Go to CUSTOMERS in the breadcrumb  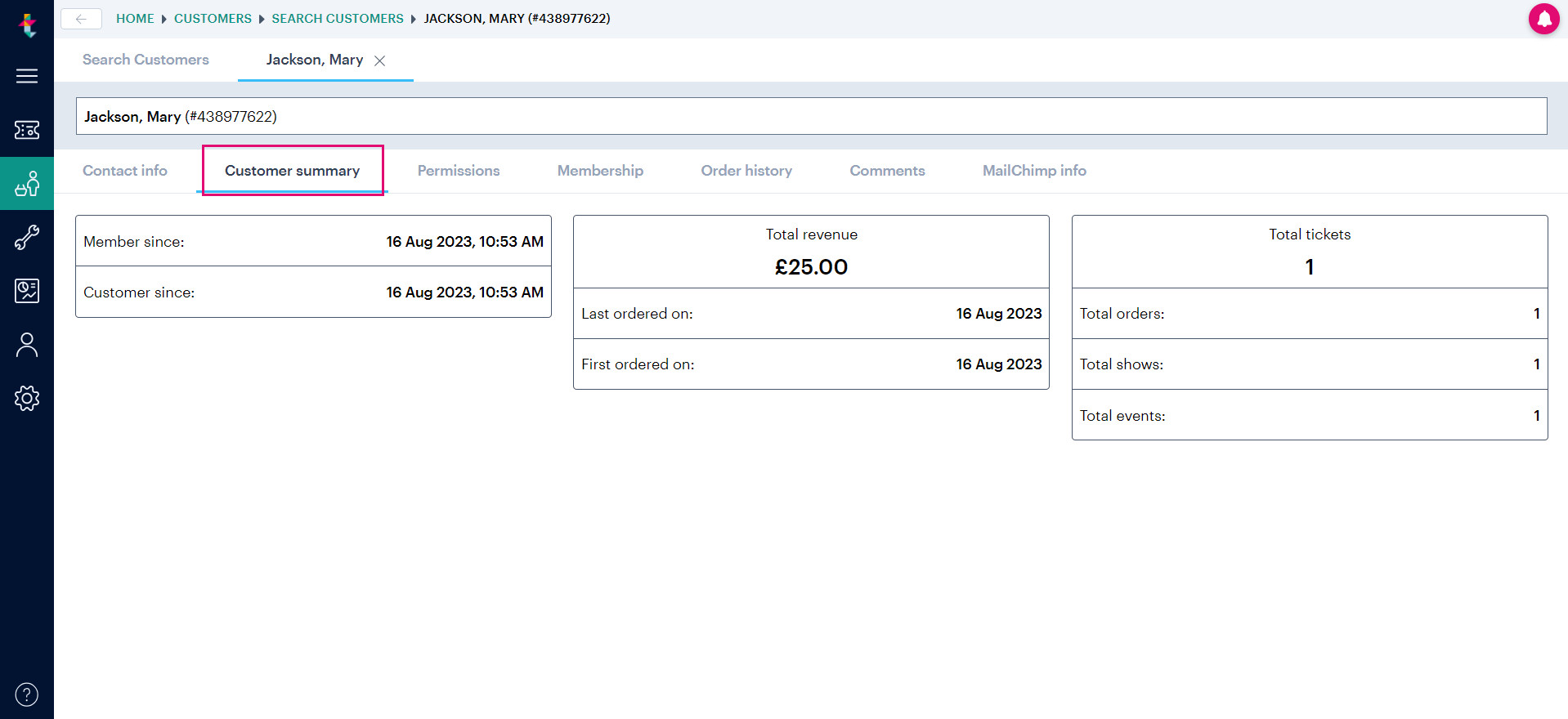coord(213,19)
